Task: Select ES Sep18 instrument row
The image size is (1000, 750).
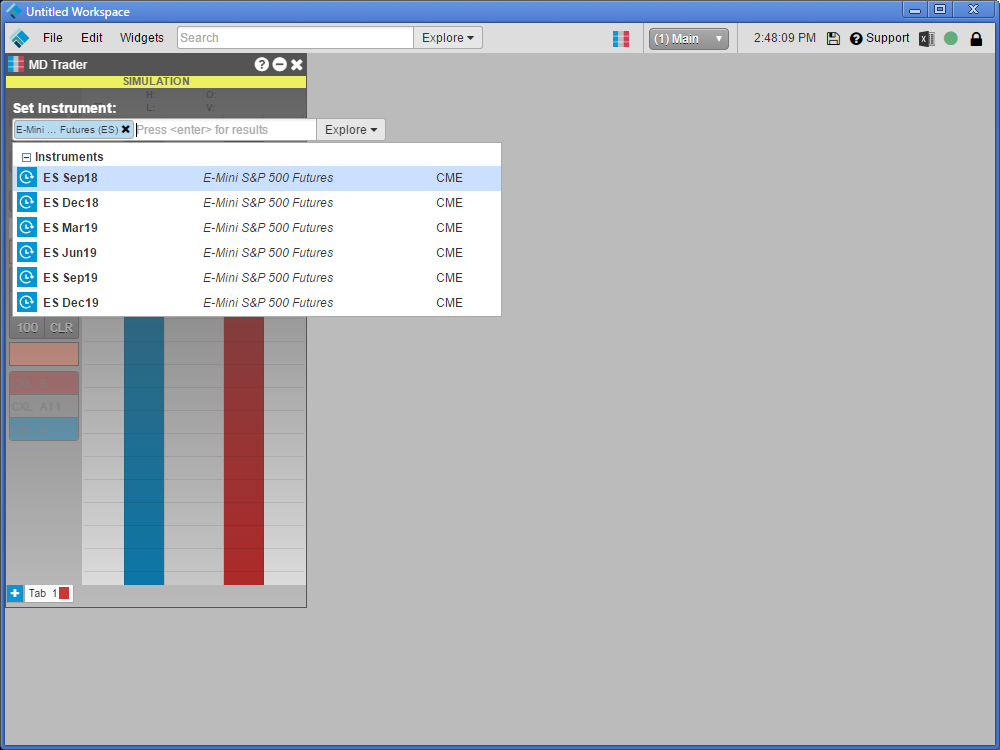Action: [x=257, y=178]
